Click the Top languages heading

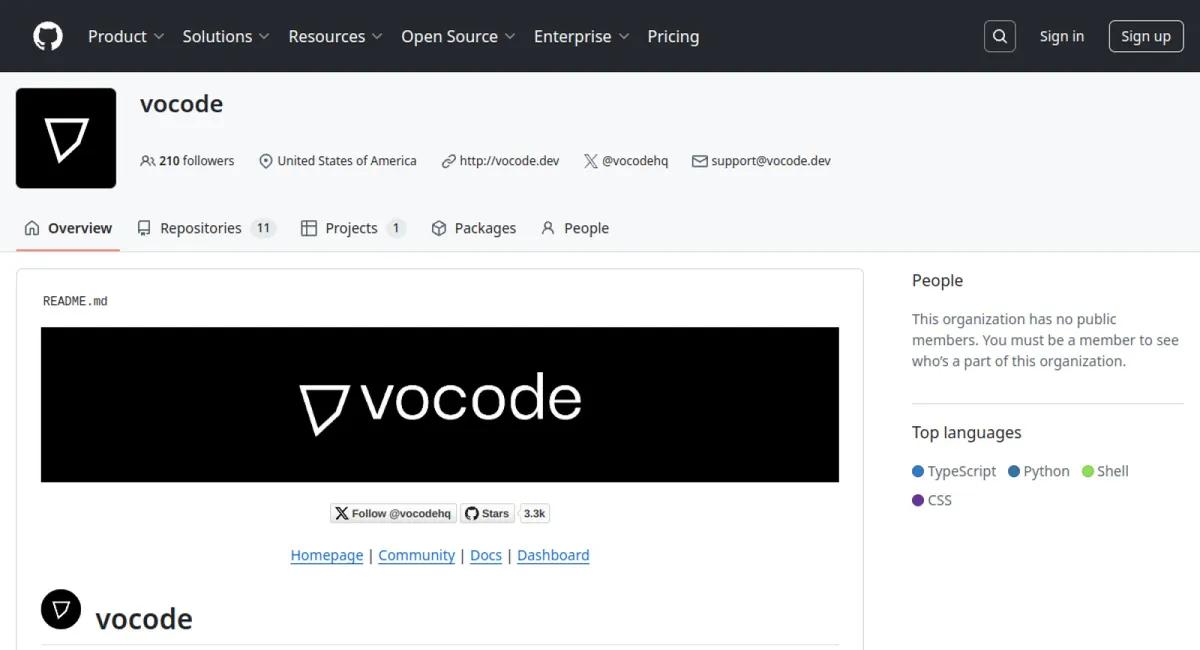967,433
